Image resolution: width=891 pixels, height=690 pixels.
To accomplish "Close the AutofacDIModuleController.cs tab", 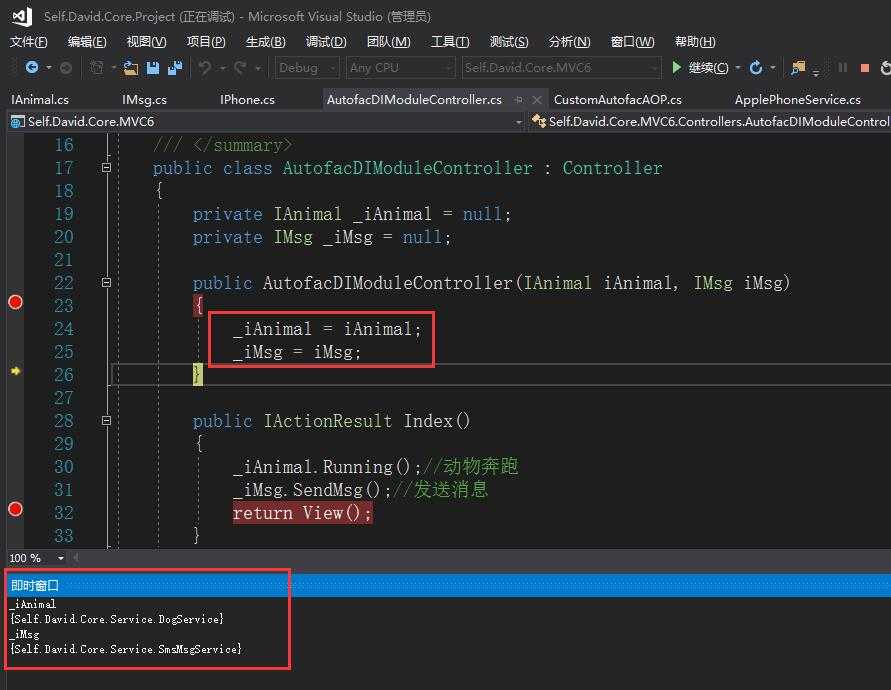I will pos(536,99).
